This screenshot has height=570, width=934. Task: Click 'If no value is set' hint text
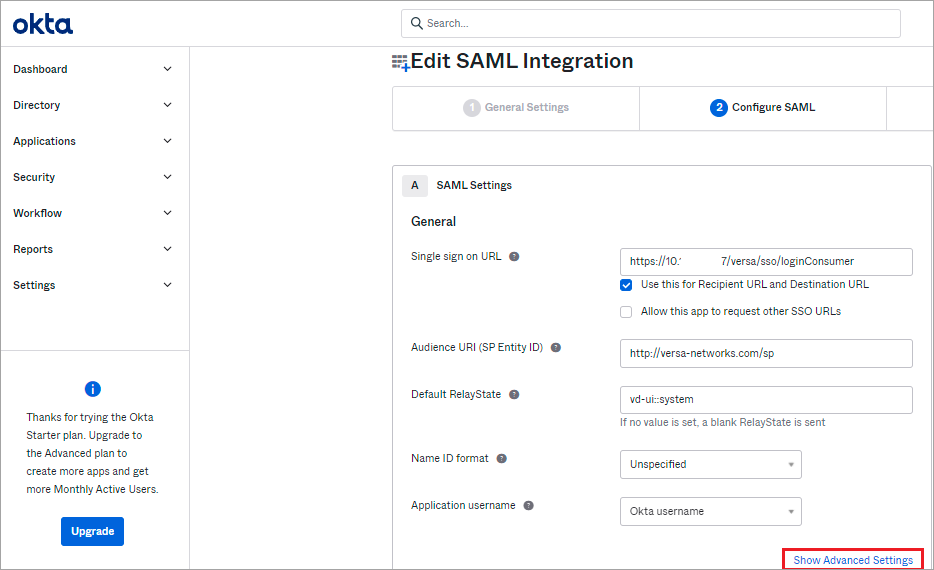[x=723, y=422]
